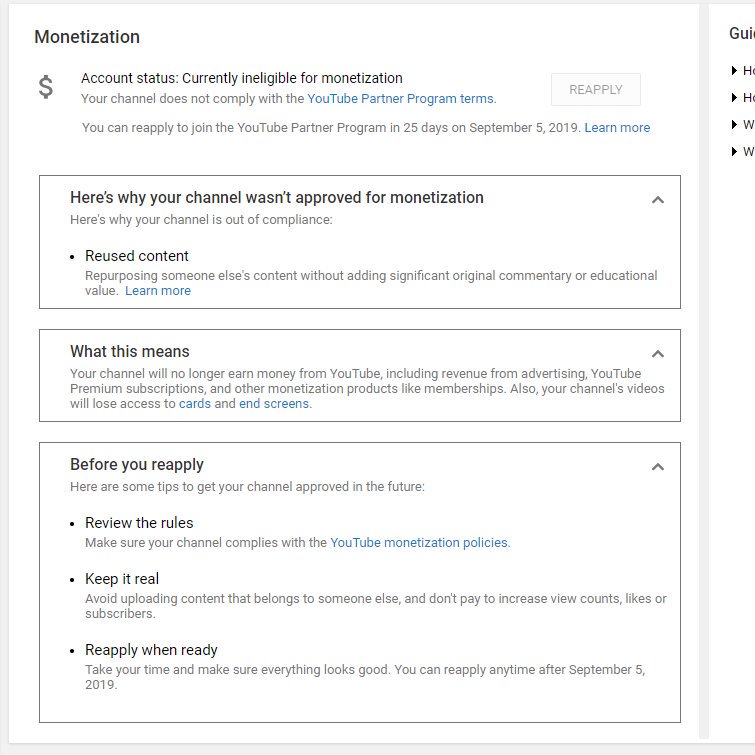
Task: Expand the third triangle item in the Guide sidebar
Action: pos(734,125)
